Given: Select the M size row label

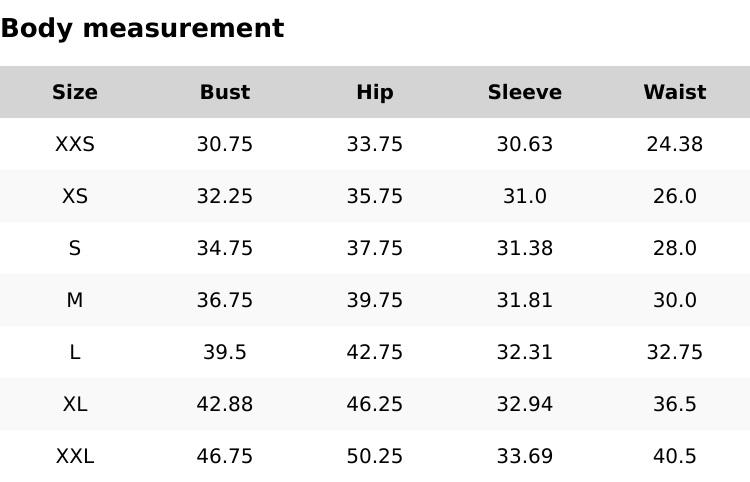Looking at the screenshot, I should pos(75,300).
